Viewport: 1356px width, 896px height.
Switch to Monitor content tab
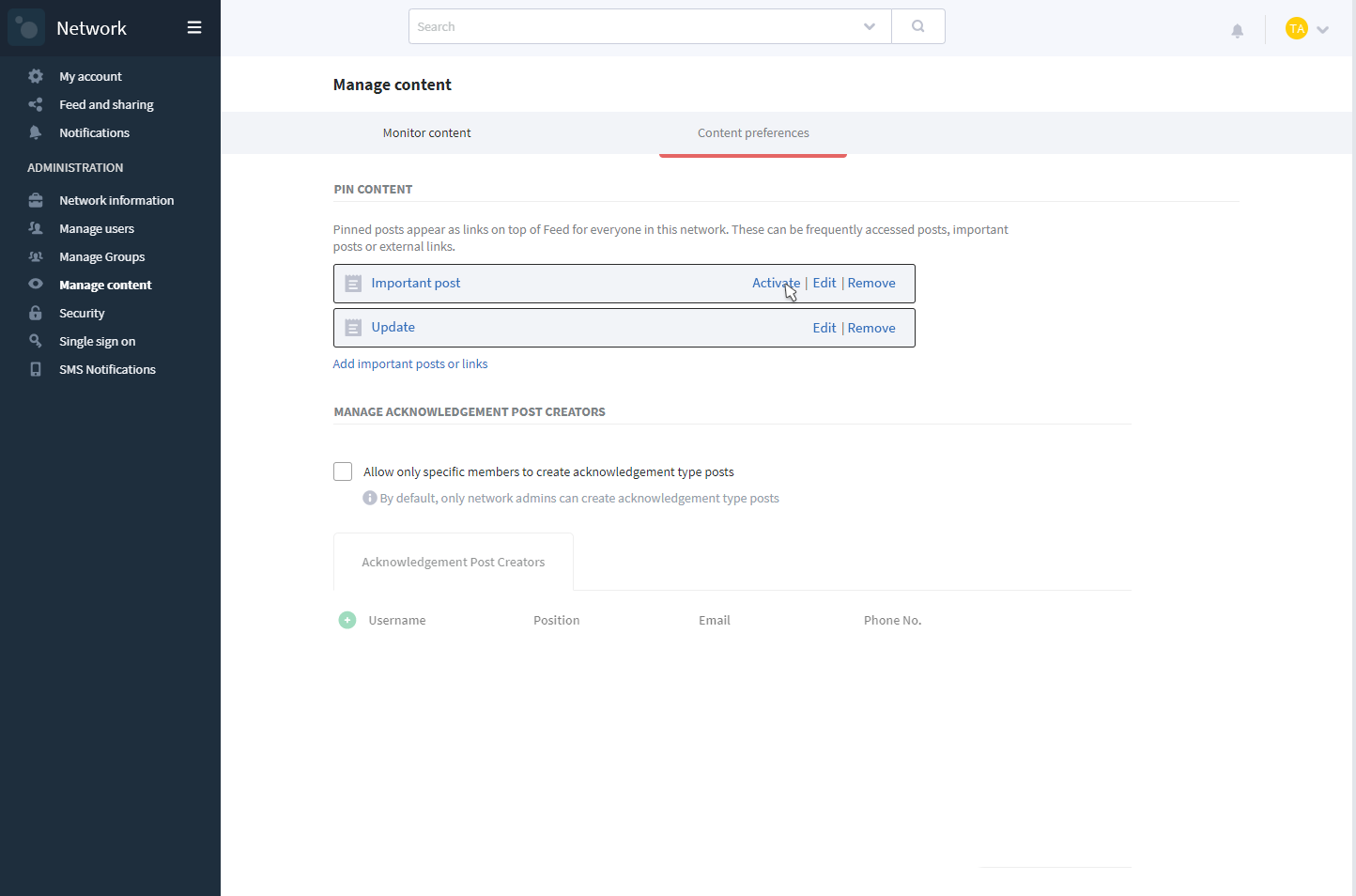(x=426, y=132)
